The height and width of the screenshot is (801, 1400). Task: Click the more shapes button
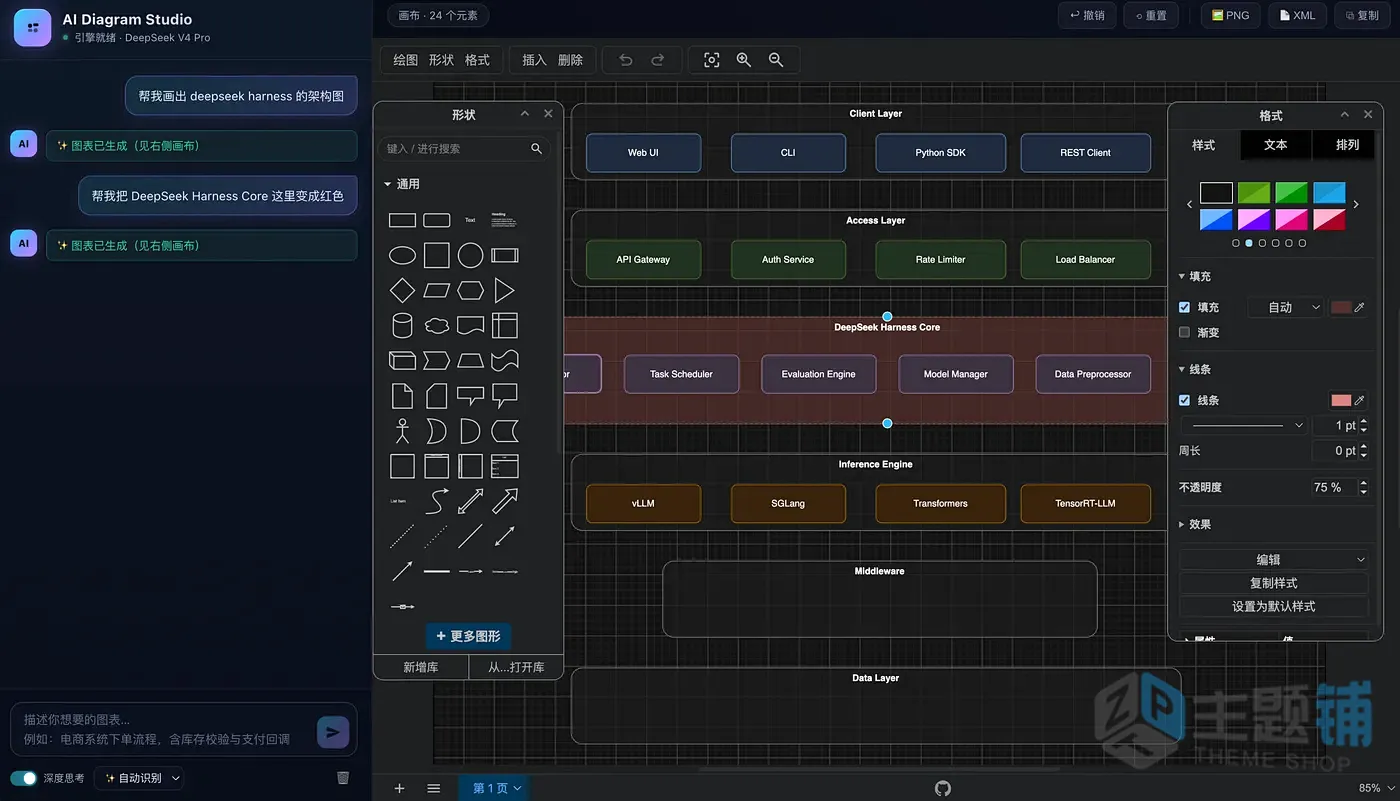(x=468, y=636)
